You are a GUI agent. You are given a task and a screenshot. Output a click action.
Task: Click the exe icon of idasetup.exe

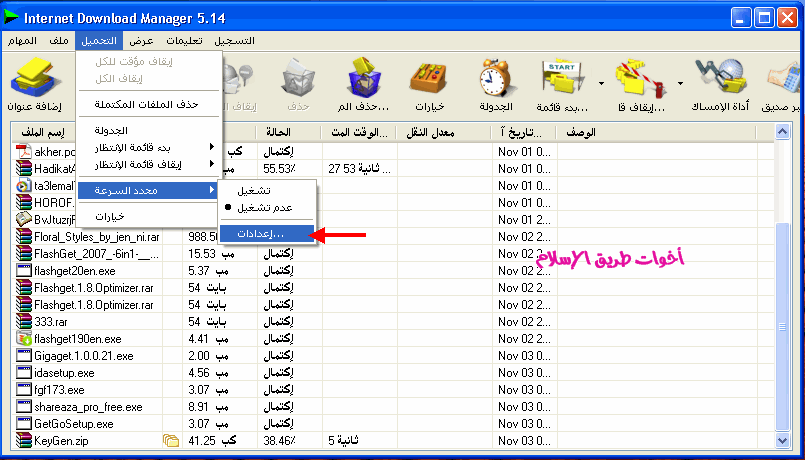click(x=24, y=372)
